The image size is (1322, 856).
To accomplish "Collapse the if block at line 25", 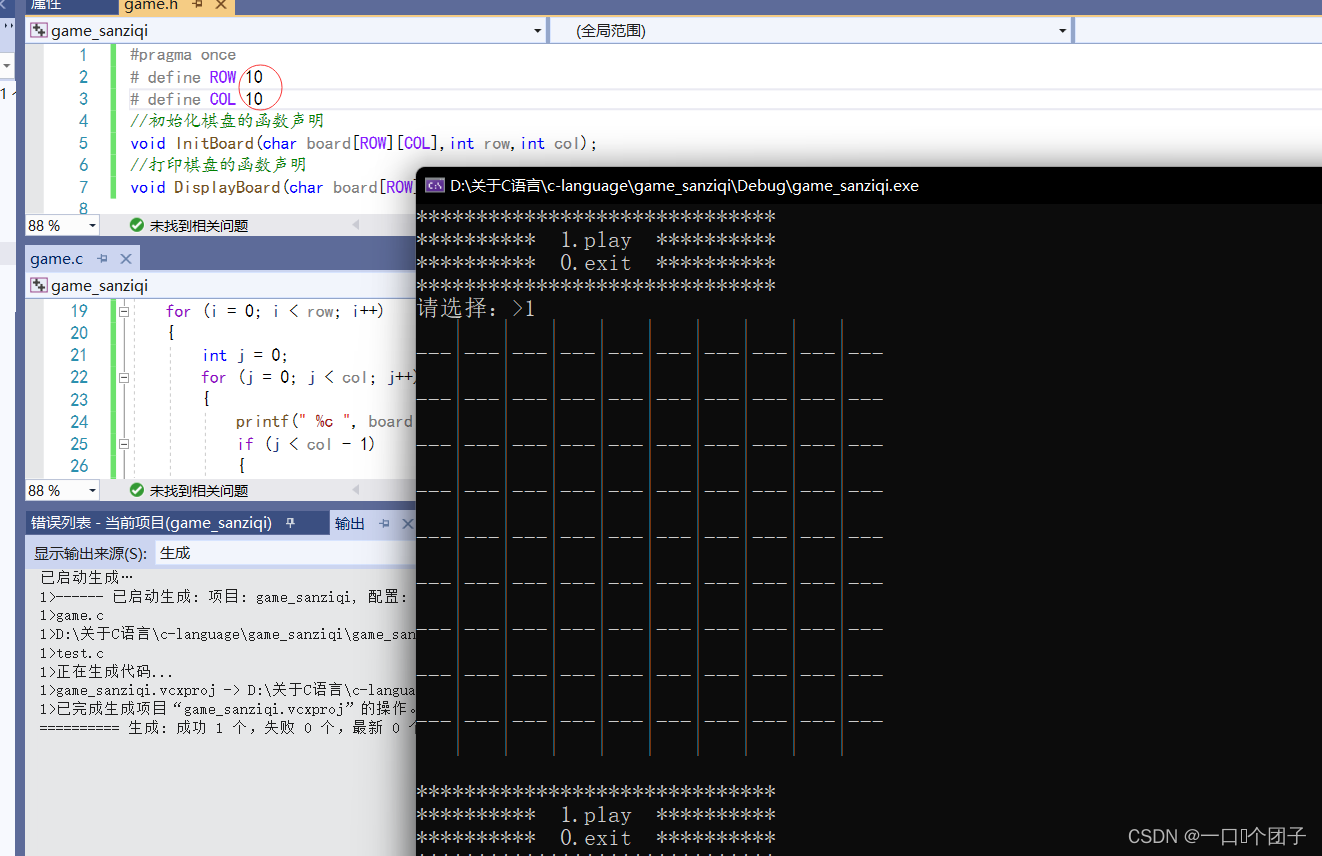I will pyautogui.click(x=125, y=444).
